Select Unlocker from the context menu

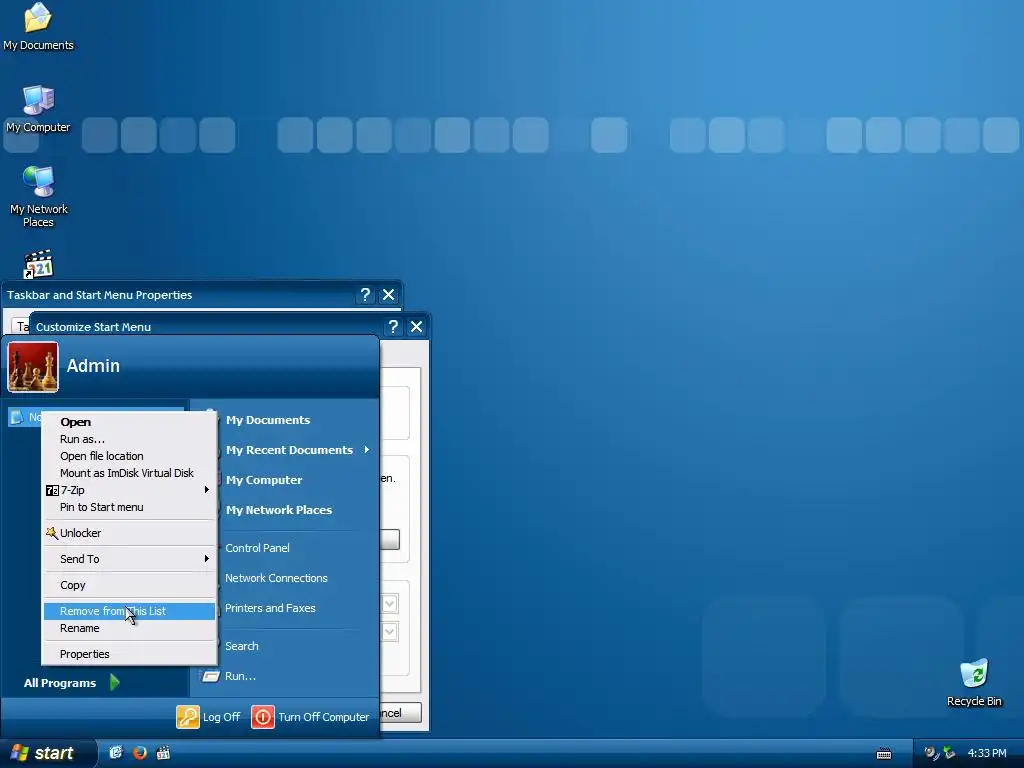point(129,533)
